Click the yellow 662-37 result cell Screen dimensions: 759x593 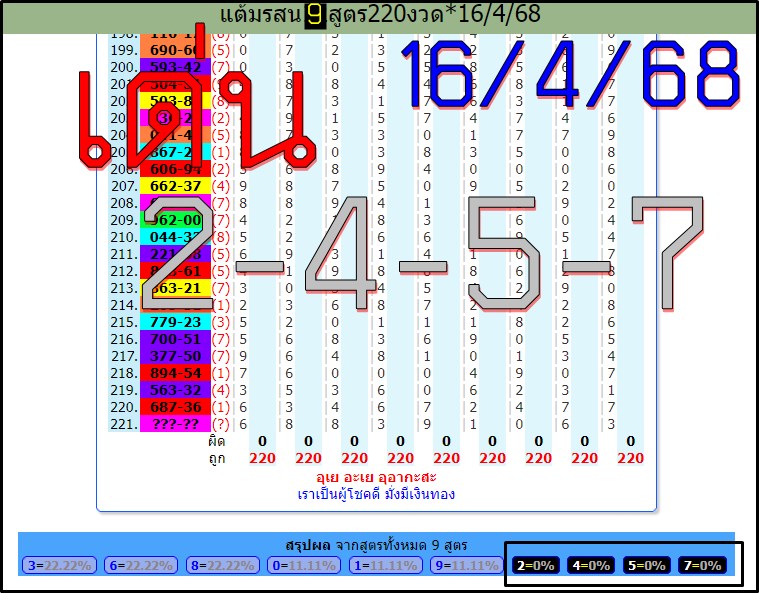click(x=174, y=185)
